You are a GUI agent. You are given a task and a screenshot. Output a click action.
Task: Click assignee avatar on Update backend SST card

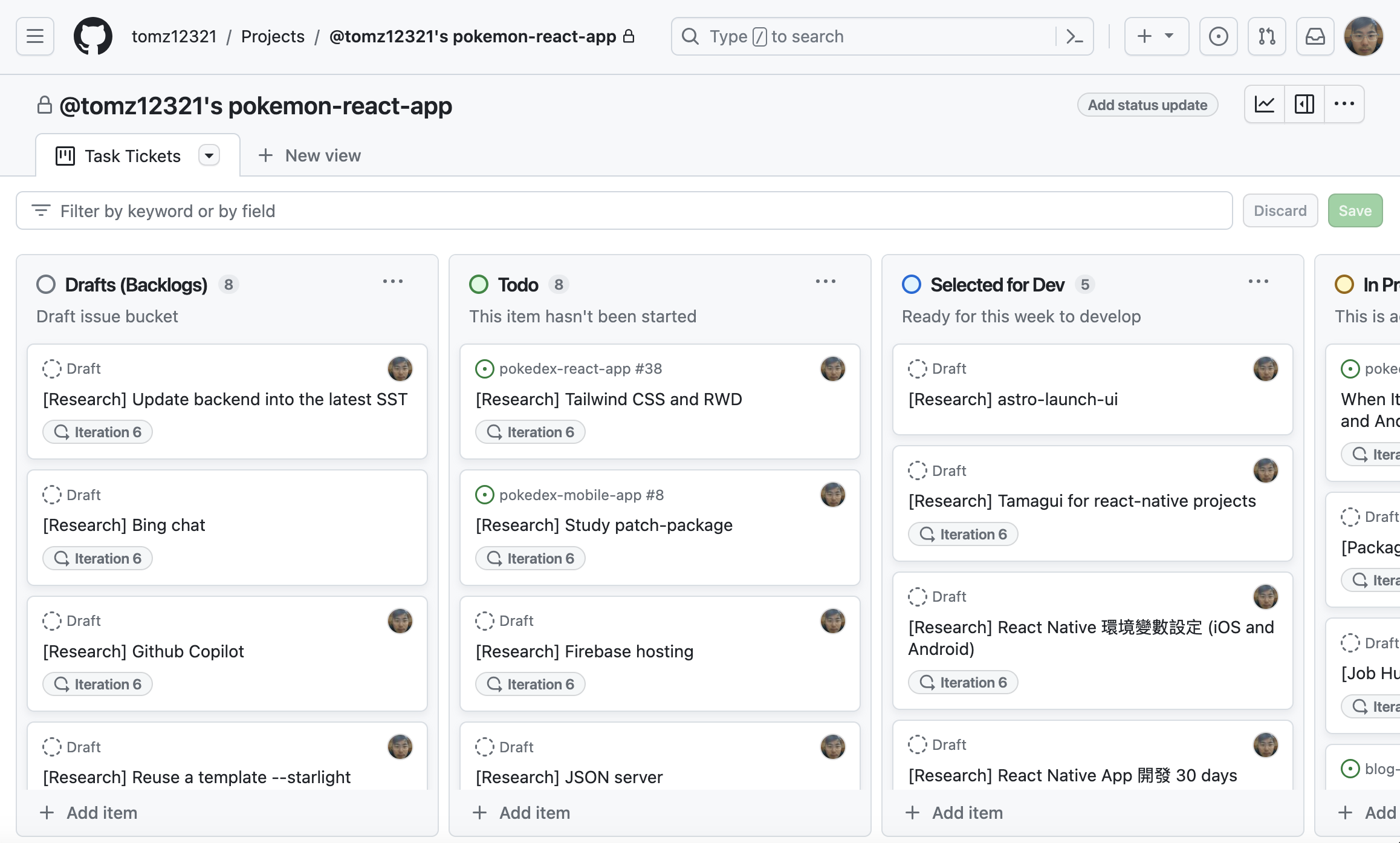(400, 369)
